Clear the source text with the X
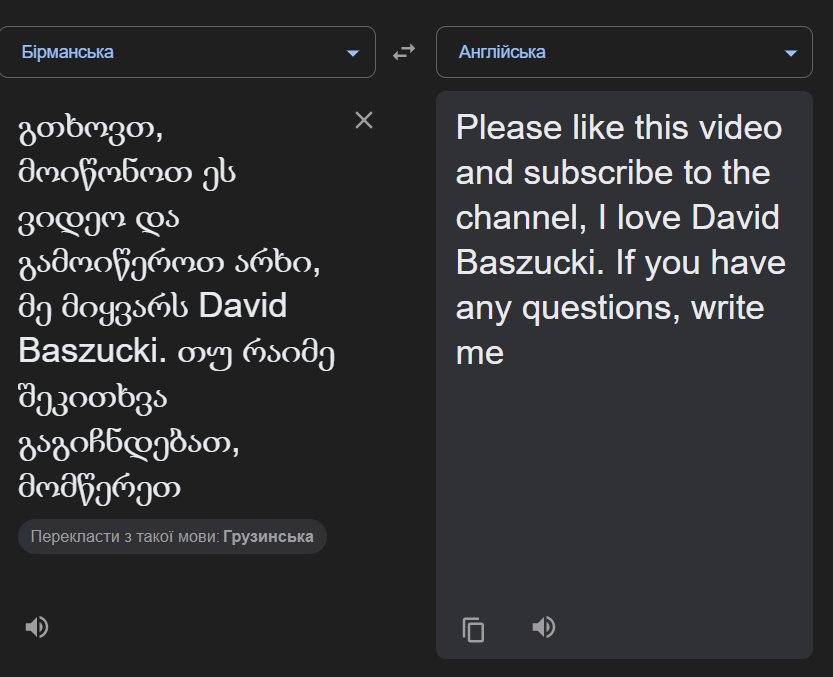833x677 pixels. click(x=364, y=120)
